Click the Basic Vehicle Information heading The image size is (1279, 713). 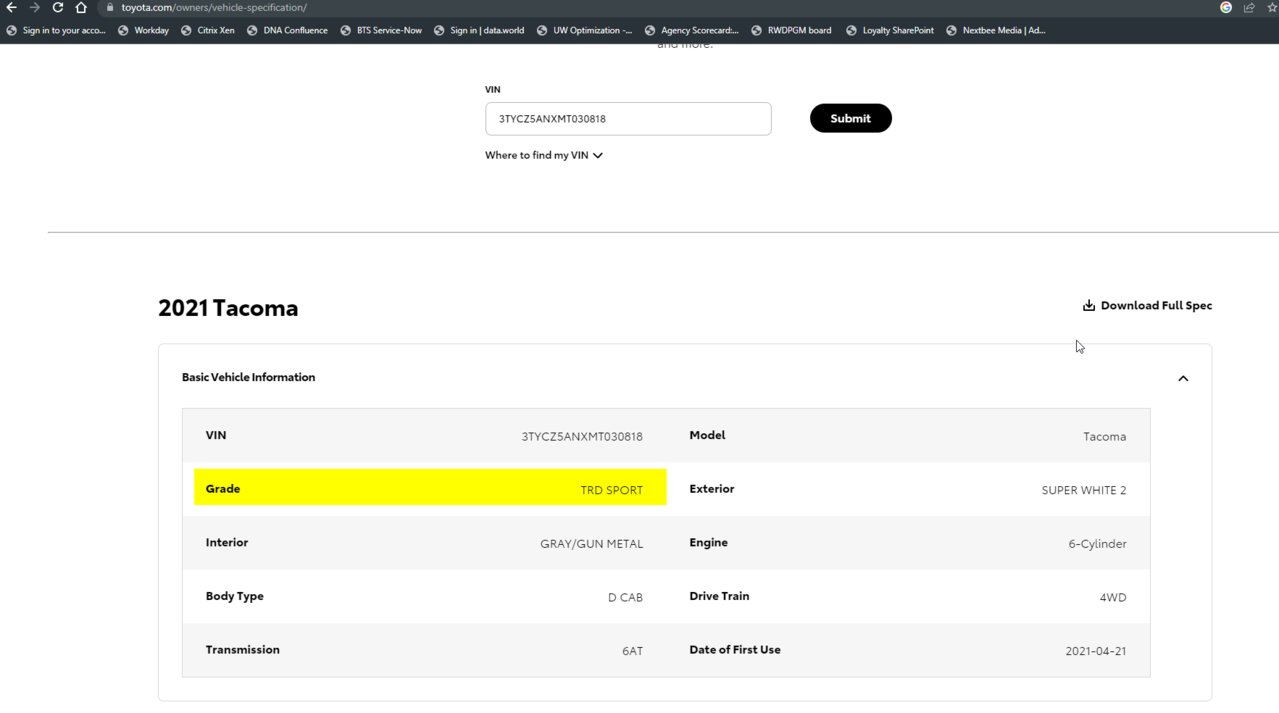point(248,377)
